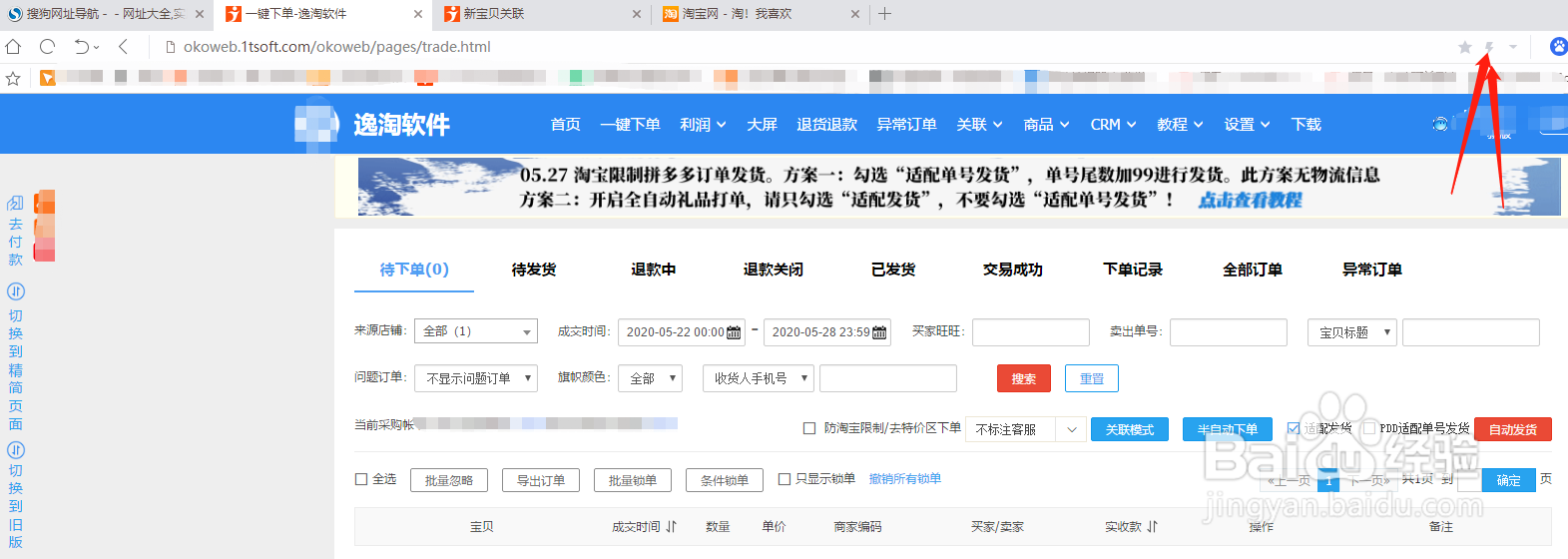Check the 全选 checkbox
This screenshot has width=1568, height=559.
coord(361,479)
